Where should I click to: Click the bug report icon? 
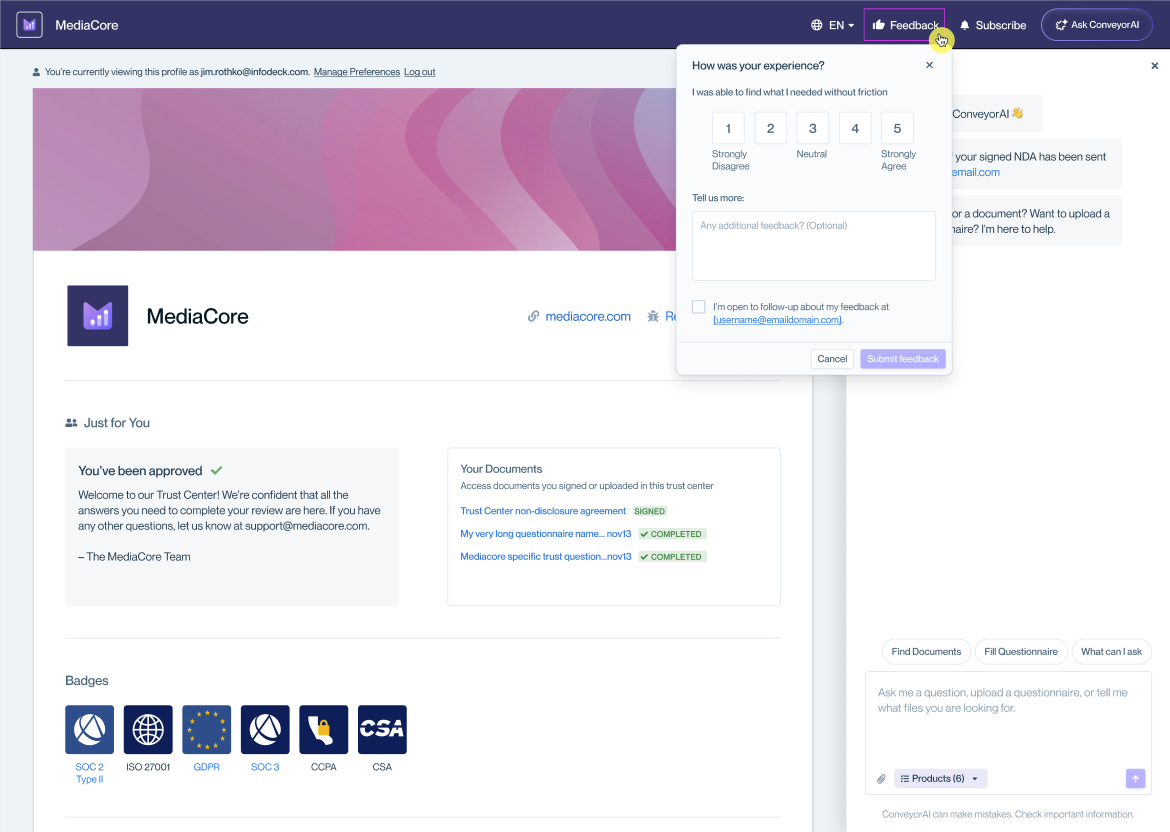[x=653, y=316]
